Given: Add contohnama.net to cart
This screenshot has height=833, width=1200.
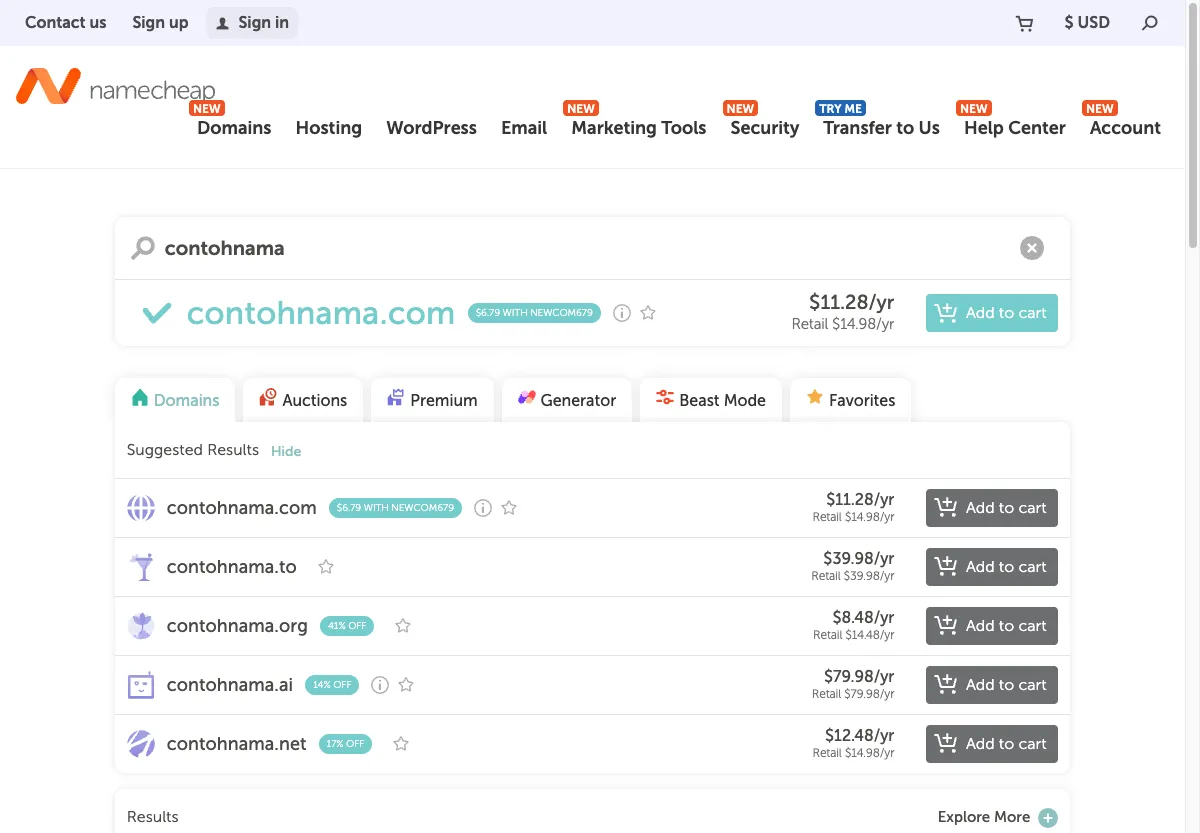Looking at the screenshot, I should tap(992, 744).
